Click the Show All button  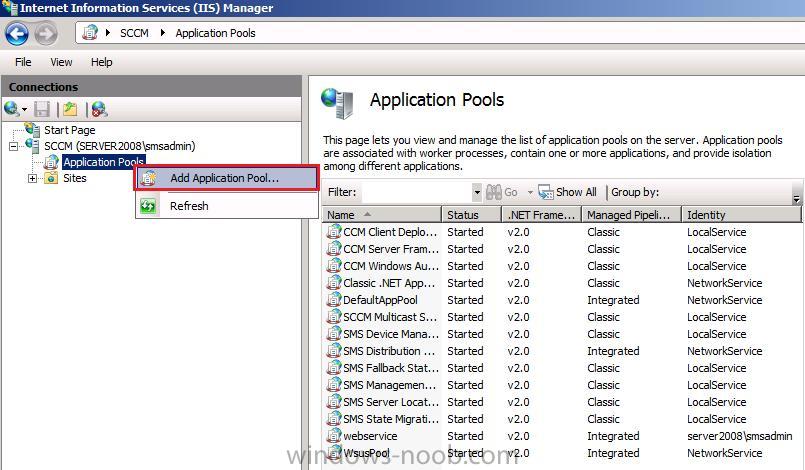coord(567,192)
